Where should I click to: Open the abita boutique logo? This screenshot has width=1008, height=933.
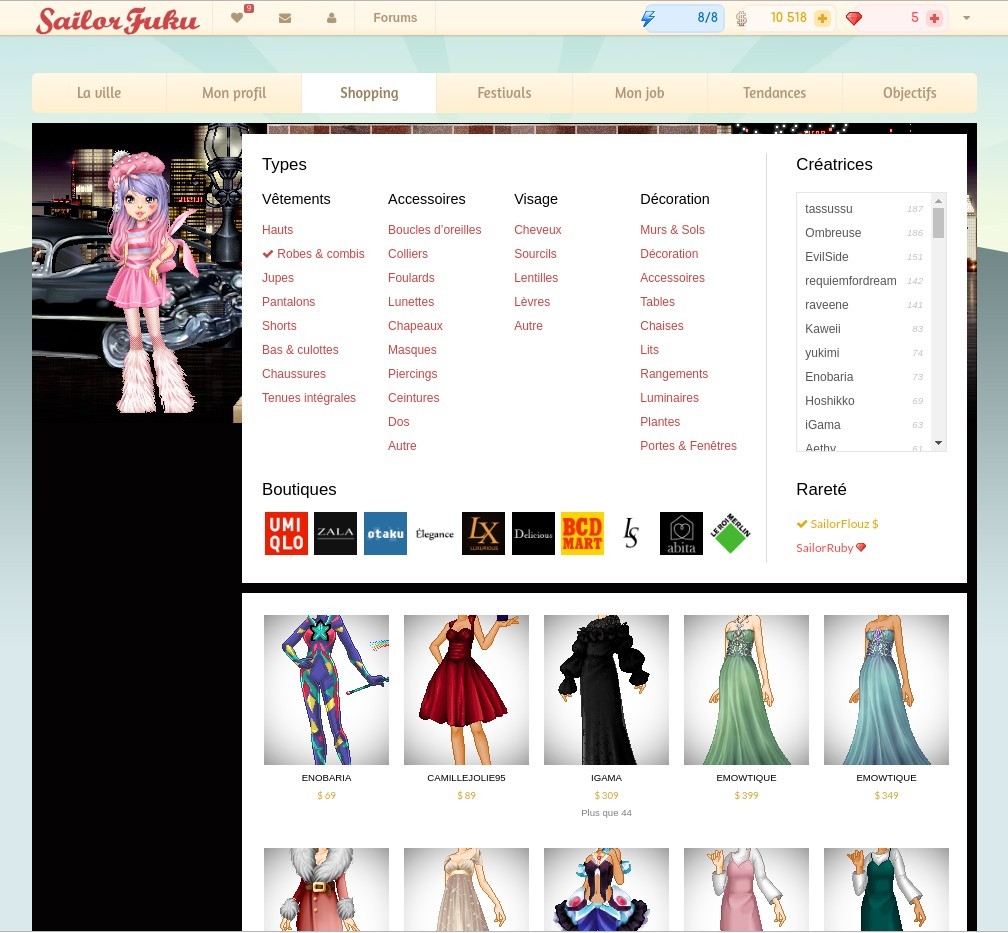[681, 533]
